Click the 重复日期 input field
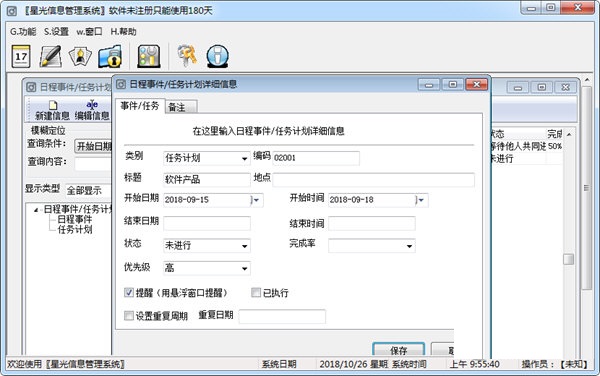Image resolution: width=600 pixels, height=376 pixels. click(282, 316)
